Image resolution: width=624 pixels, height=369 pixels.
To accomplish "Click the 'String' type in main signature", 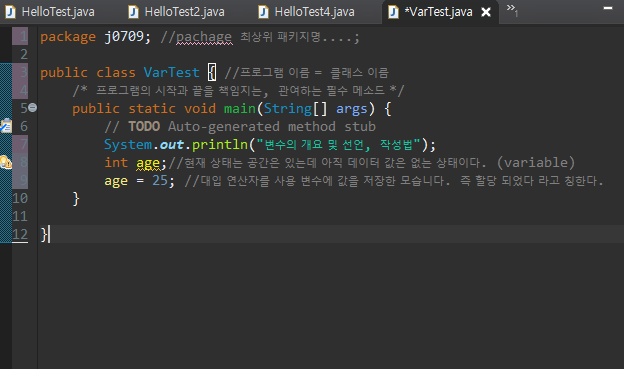I will click(x=288, y=108).
